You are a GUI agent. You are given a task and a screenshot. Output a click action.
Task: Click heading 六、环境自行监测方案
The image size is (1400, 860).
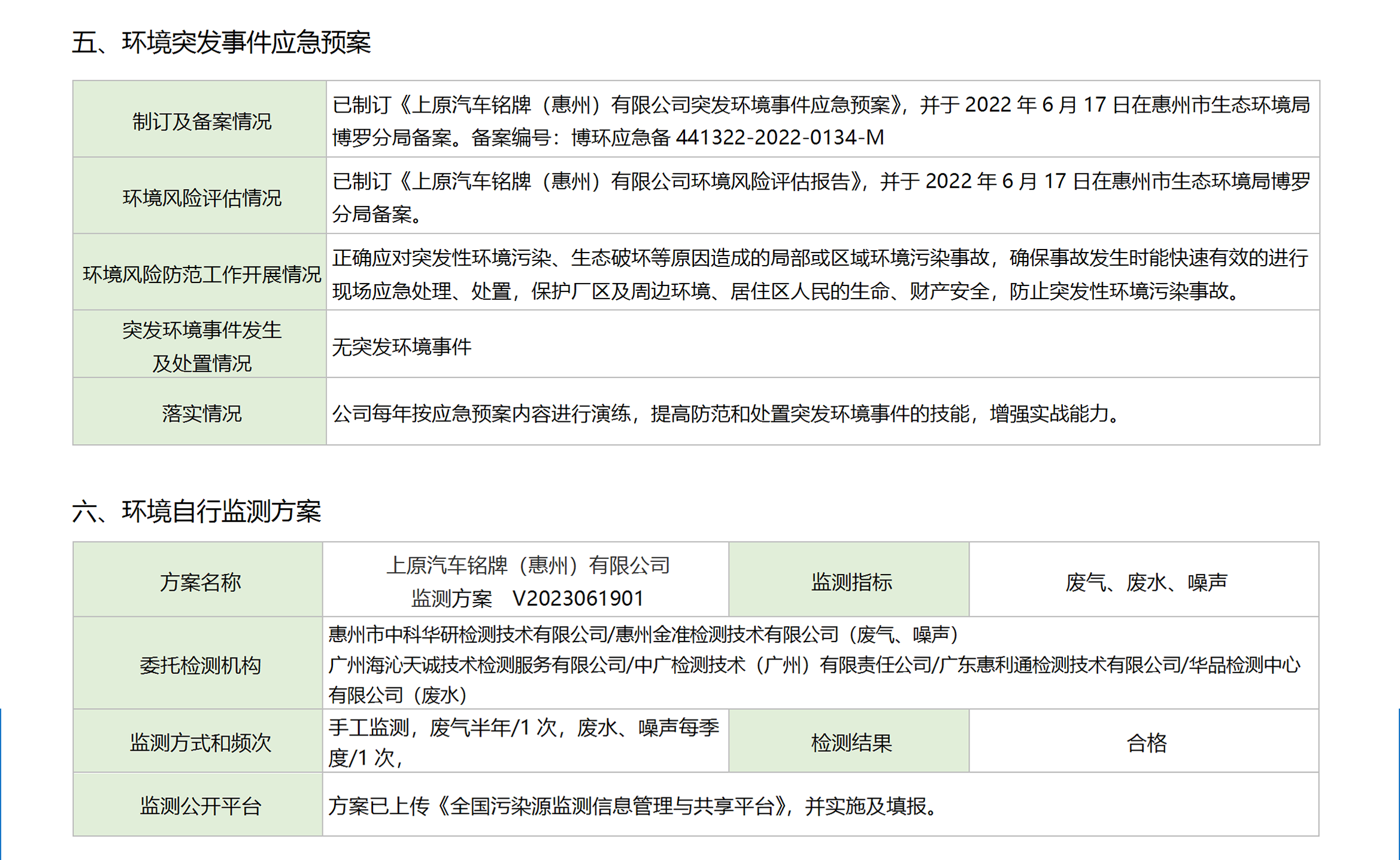point(196,511)
